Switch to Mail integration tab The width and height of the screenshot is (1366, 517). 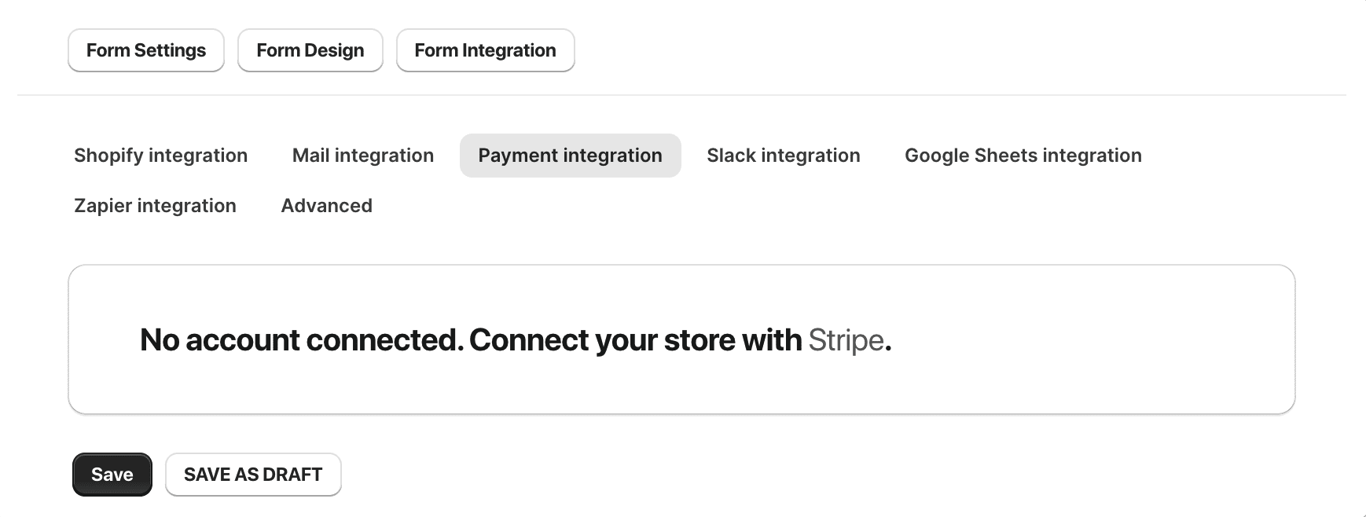pyautogui.click(x=363, y=155)
